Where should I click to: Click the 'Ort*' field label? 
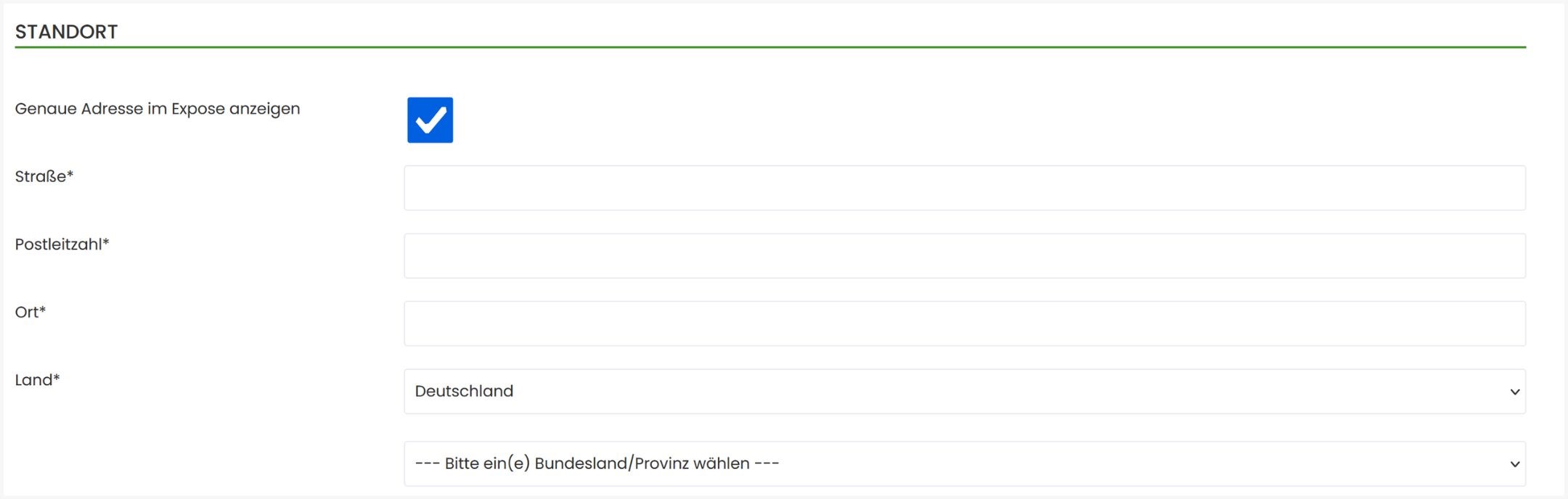click(x=30, y=312)
